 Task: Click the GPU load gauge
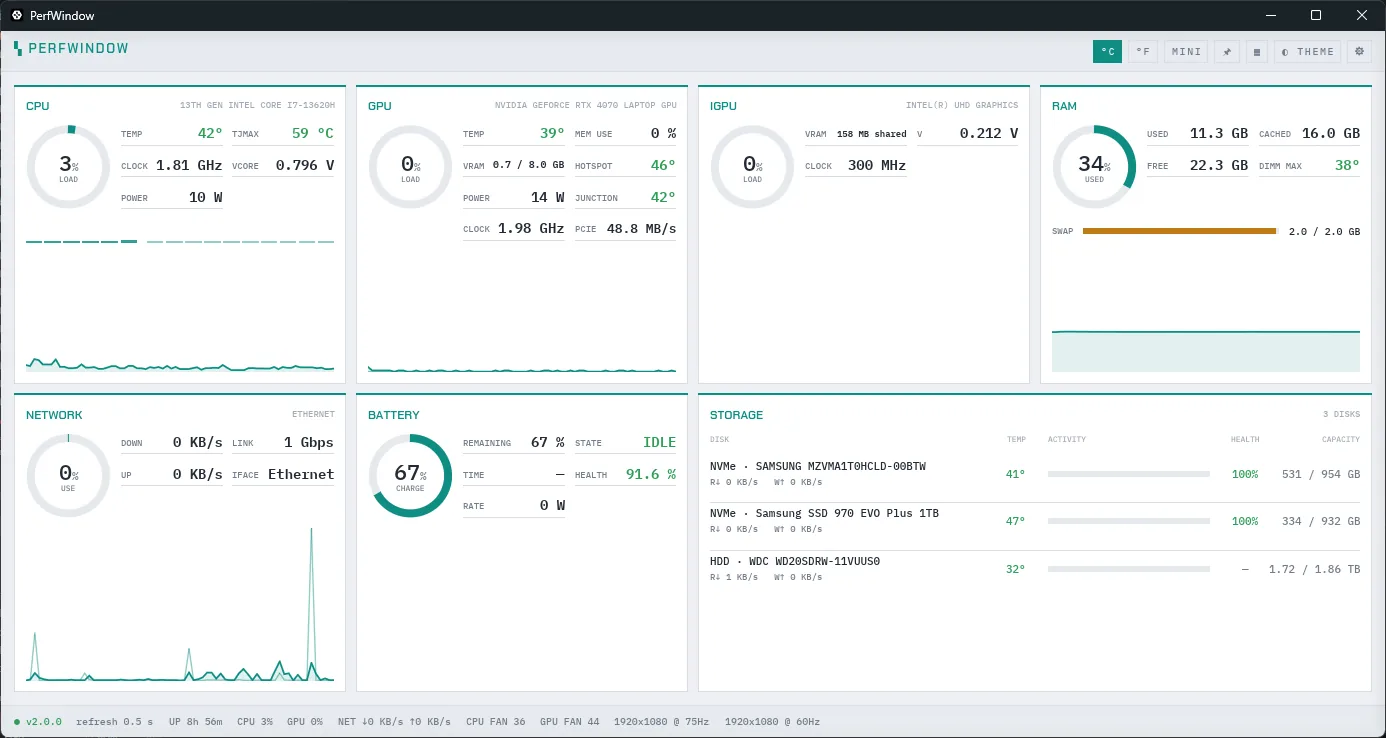(x=410, y=166)
